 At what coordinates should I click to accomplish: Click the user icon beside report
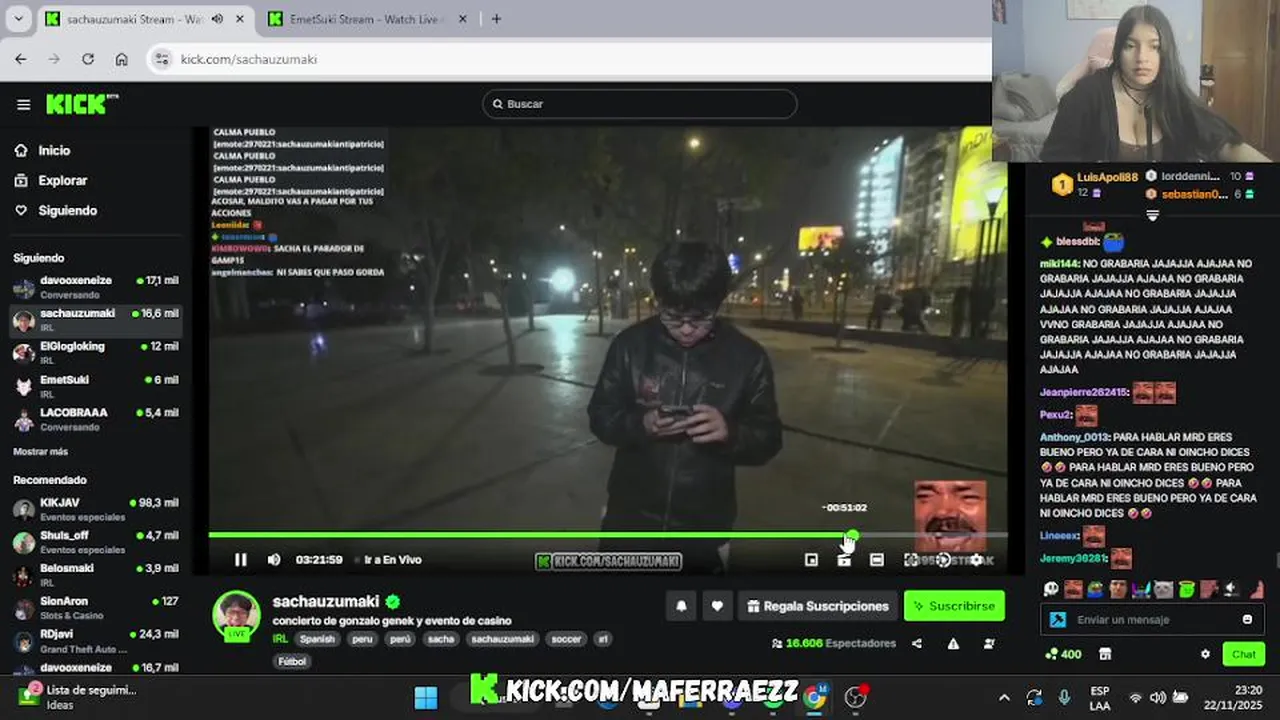coord(989,644)
